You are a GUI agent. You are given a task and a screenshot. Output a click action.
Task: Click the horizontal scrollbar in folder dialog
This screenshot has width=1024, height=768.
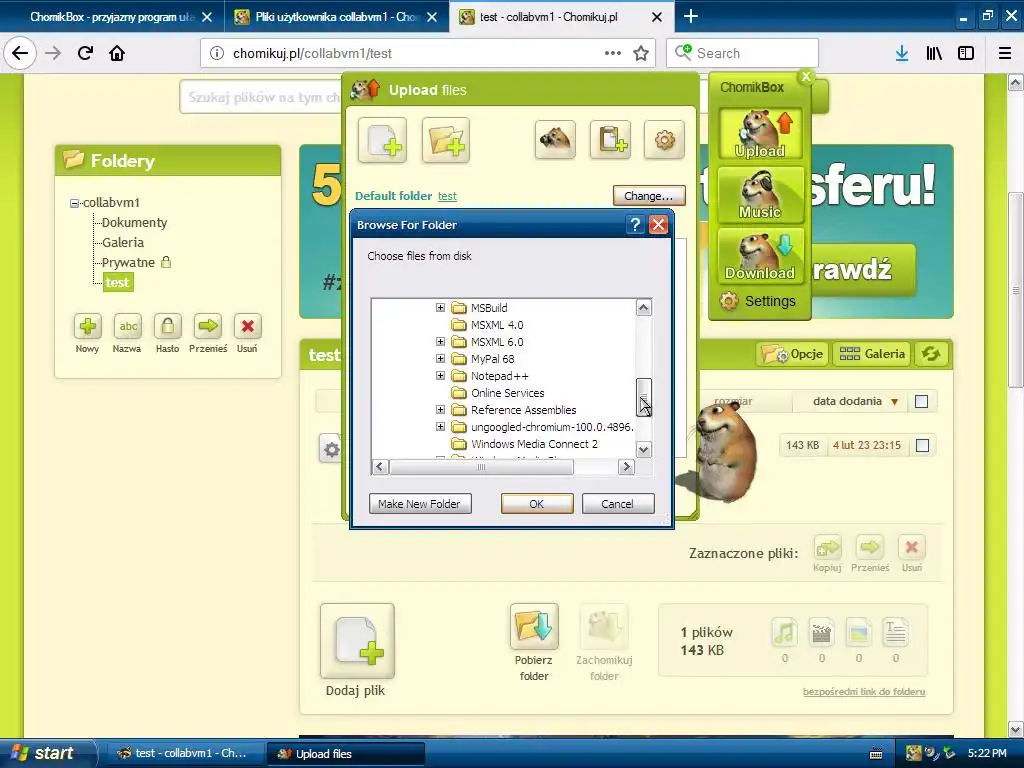pyautogui.click(x=482, y=467)
